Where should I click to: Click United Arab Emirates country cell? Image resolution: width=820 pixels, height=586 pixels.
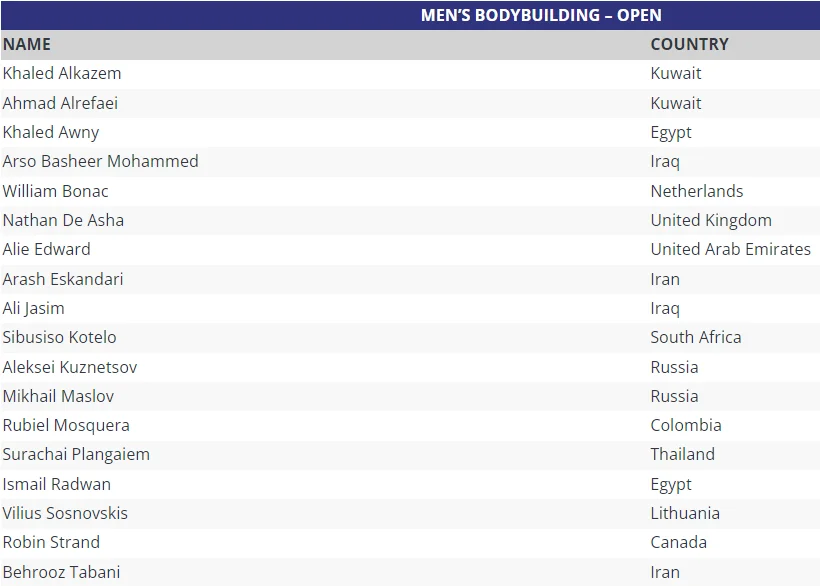click(x=730, y=249)
